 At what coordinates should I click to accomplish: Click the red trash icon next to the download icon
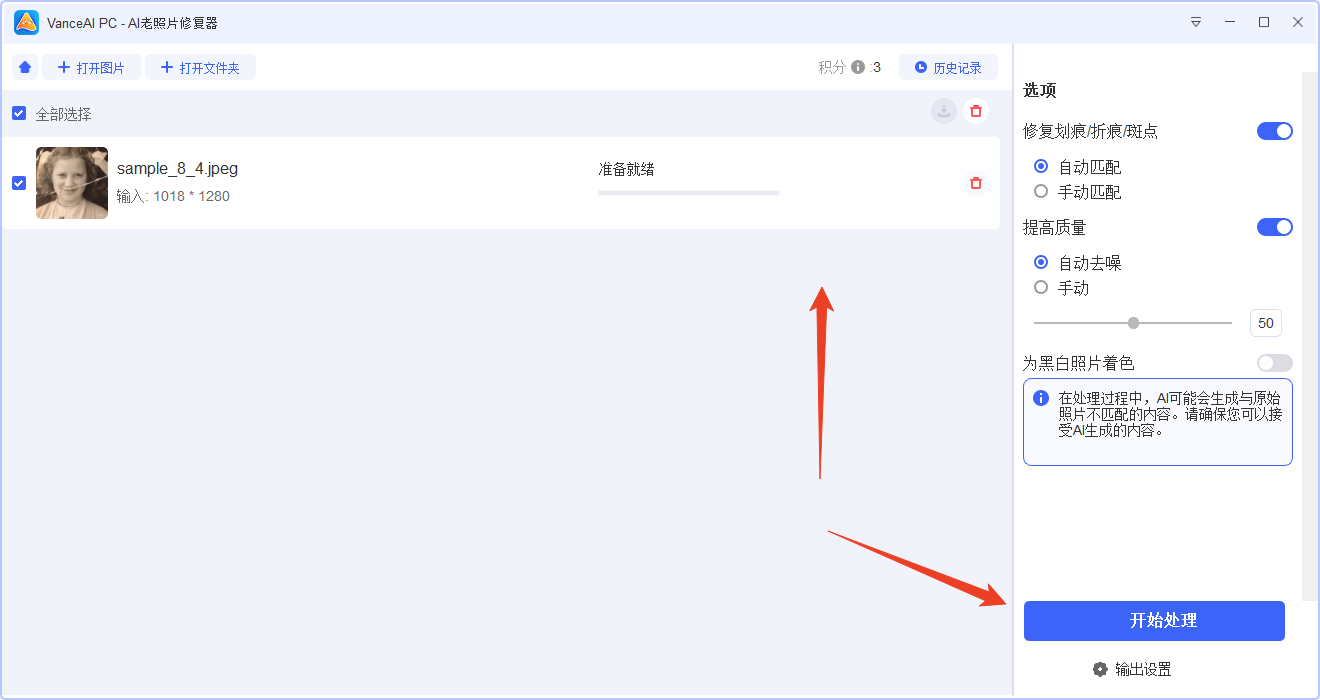[x=976, y=111]
